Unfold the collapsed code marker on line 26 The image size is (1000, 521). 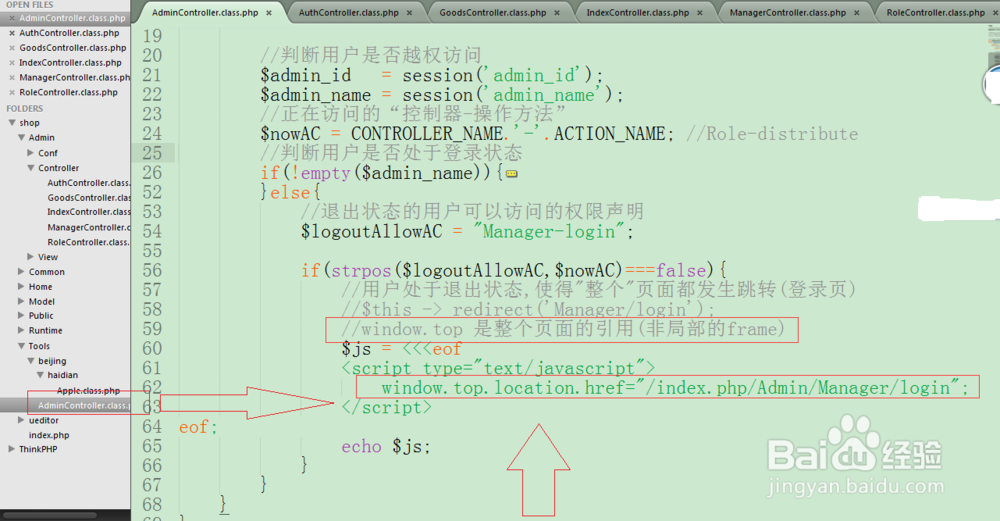(511, 173)
